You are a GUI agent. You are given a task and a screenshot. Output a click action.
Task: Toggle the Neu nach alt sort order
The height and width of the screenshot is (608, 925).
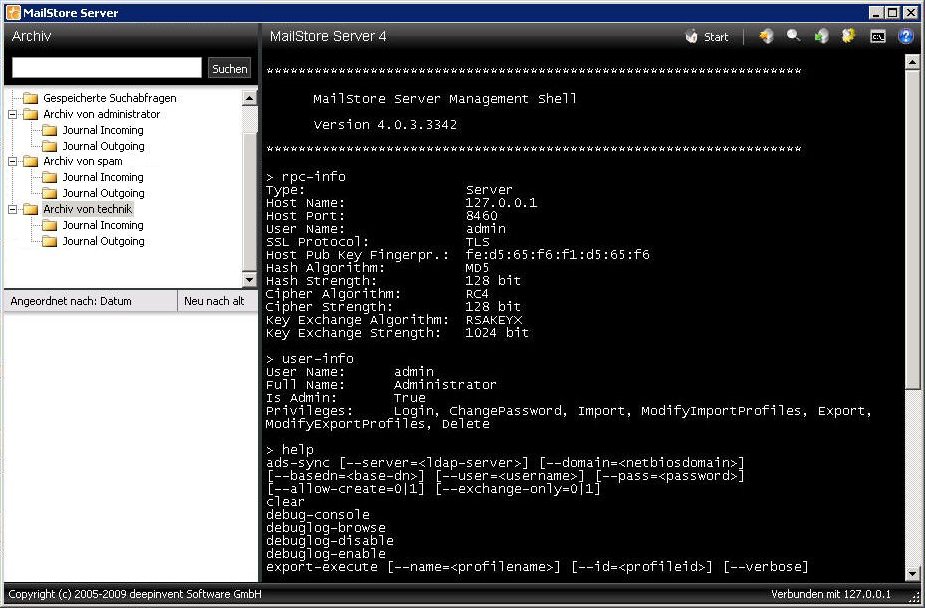click(217, 301)
